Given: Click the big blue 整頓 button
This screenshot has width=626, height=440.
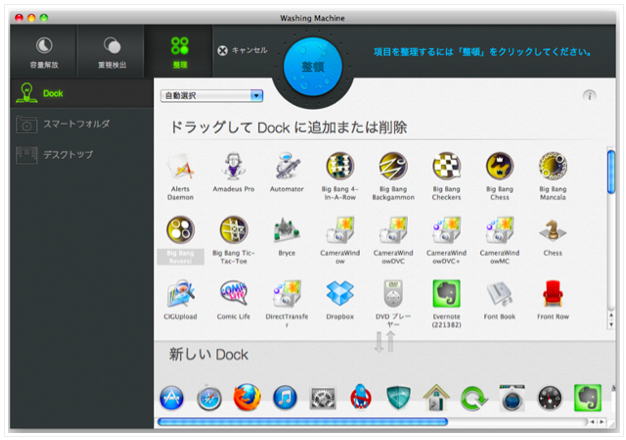Looking at the screenshot, I should click(313, 66).
